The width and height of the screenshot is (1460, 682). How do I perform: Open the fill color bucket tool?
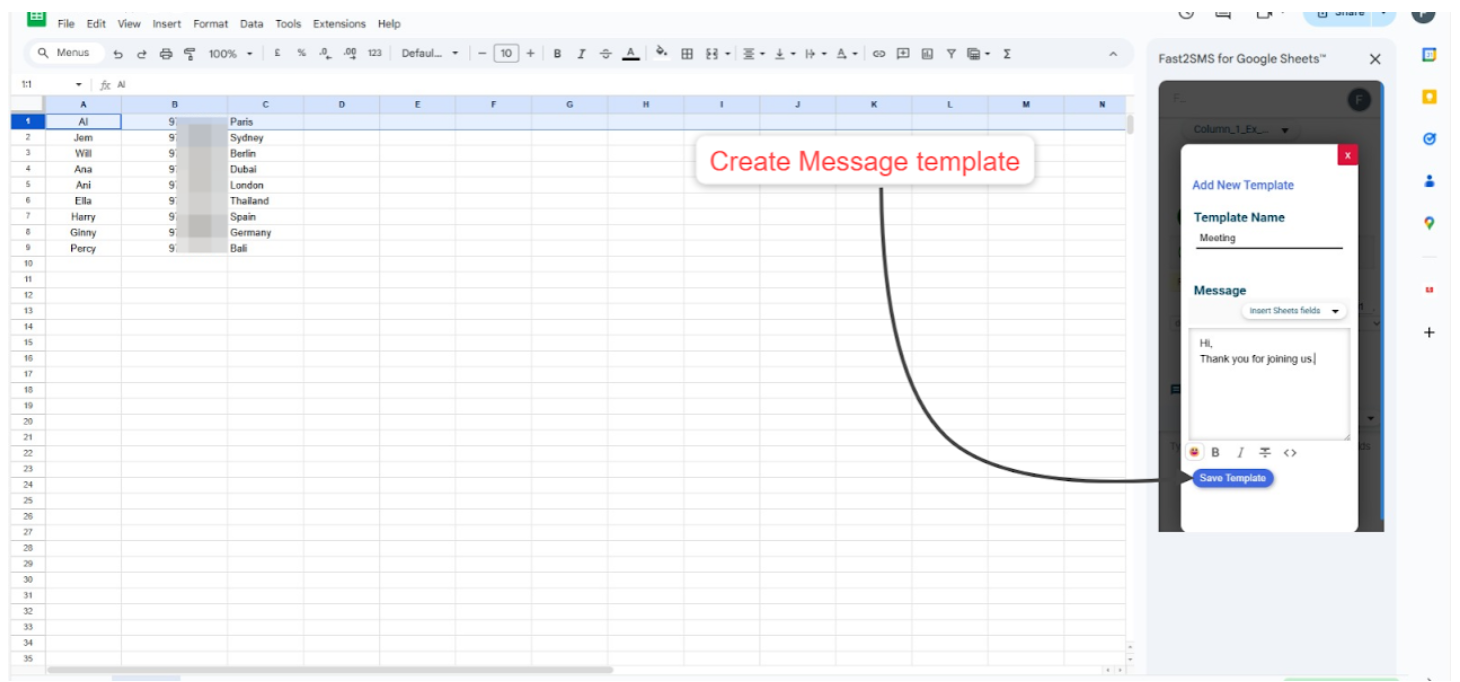tap(661, 53)
